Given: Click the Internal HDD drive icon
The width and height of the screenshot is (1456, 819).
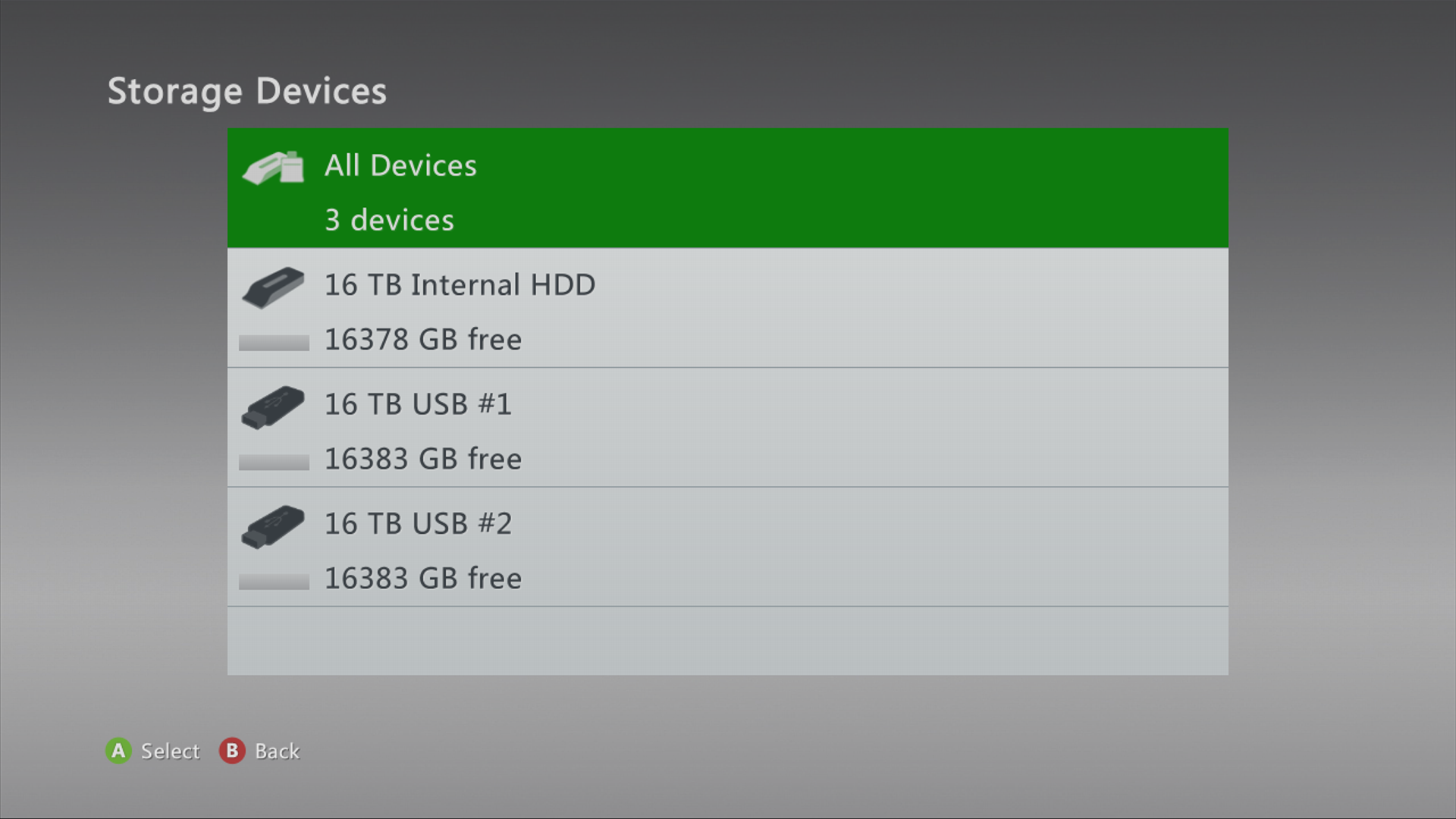Looking at the screenshot, I should tap(273, 287).
